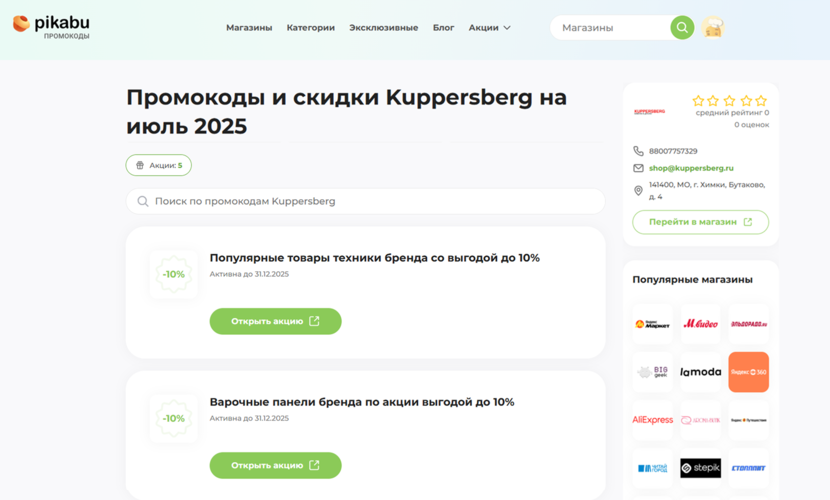Click Открыть акцию for Варочные панели offer
Image resolution: width=830 pixels, height=500 pixels.
point(275,465)
